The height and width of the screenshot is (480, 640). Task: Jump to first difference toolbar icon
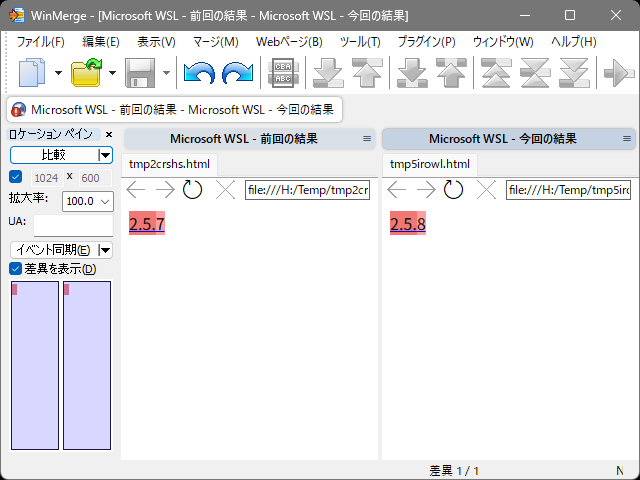tap(496, 73)
